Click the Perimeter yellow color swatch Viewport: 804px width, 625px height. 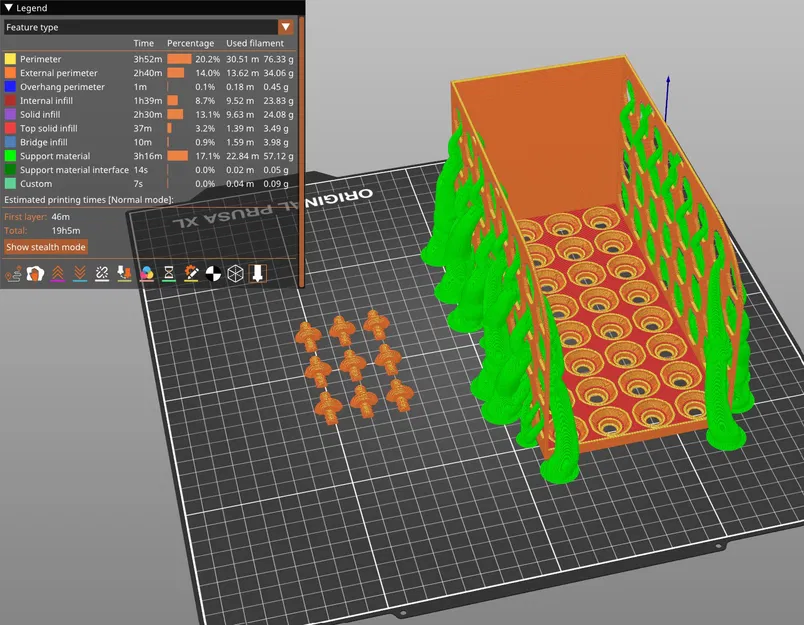click(x=10, y=59)
